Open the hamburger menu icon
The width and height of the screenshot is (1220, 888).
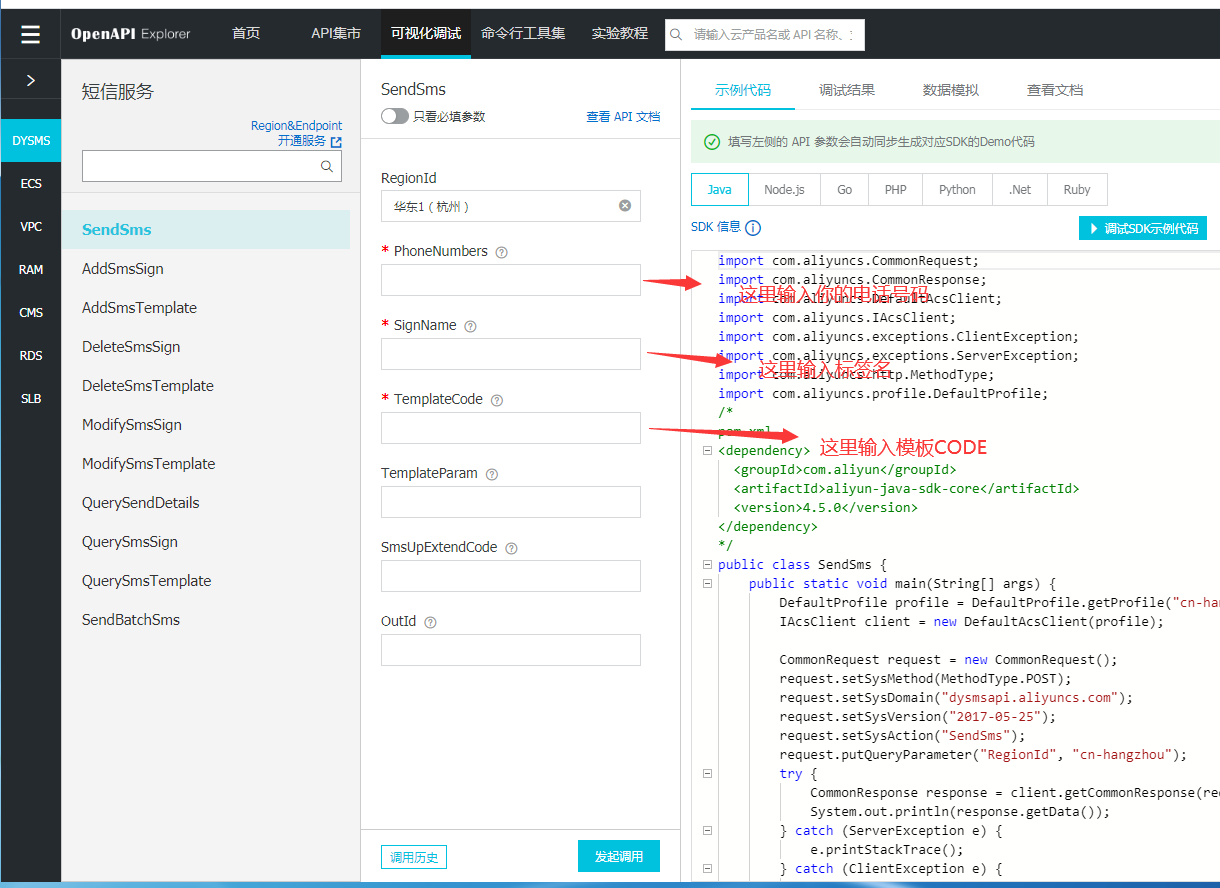(30, 34)
